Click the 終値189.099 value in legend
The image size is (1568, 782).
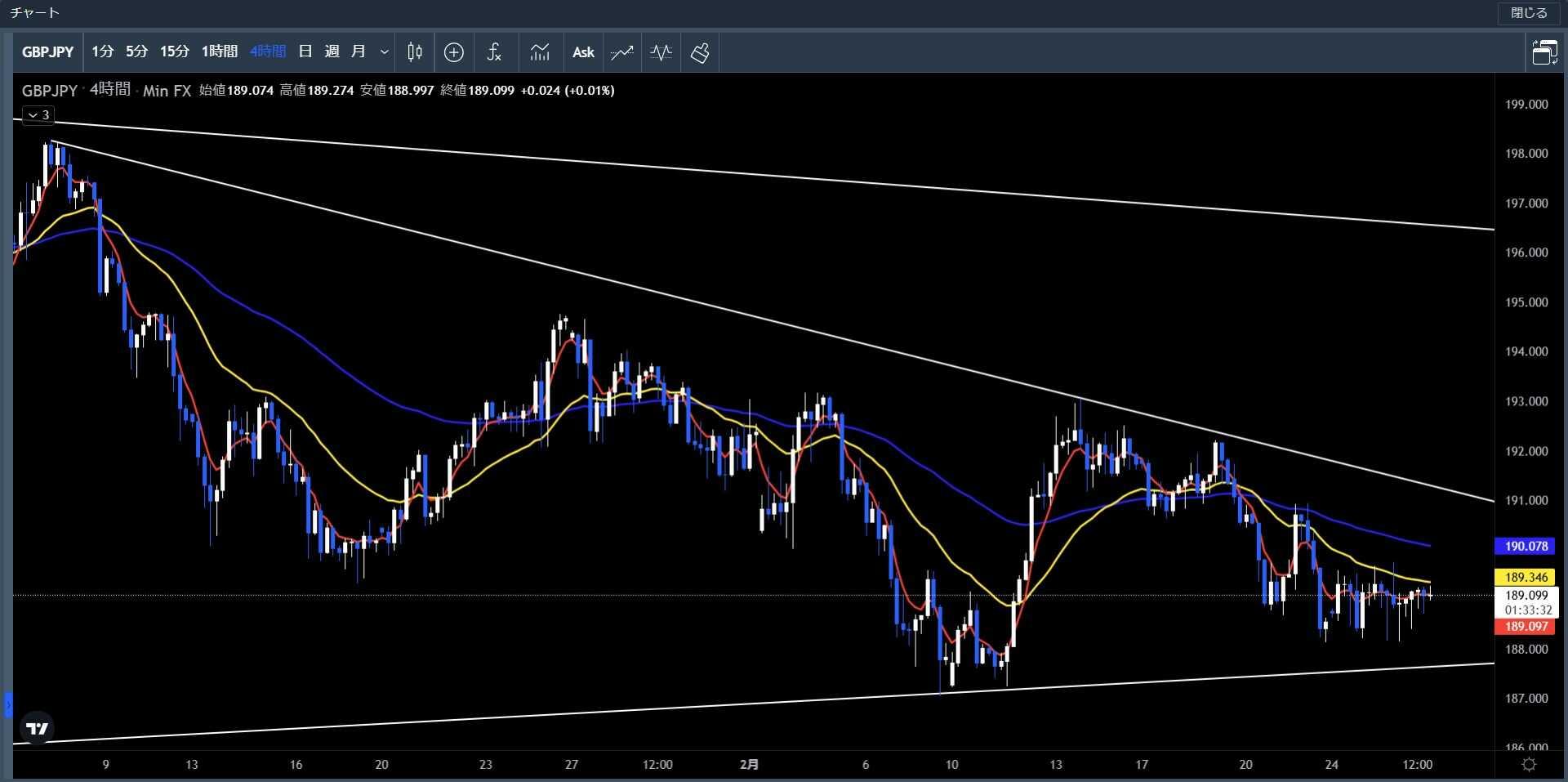click(477, 90)
